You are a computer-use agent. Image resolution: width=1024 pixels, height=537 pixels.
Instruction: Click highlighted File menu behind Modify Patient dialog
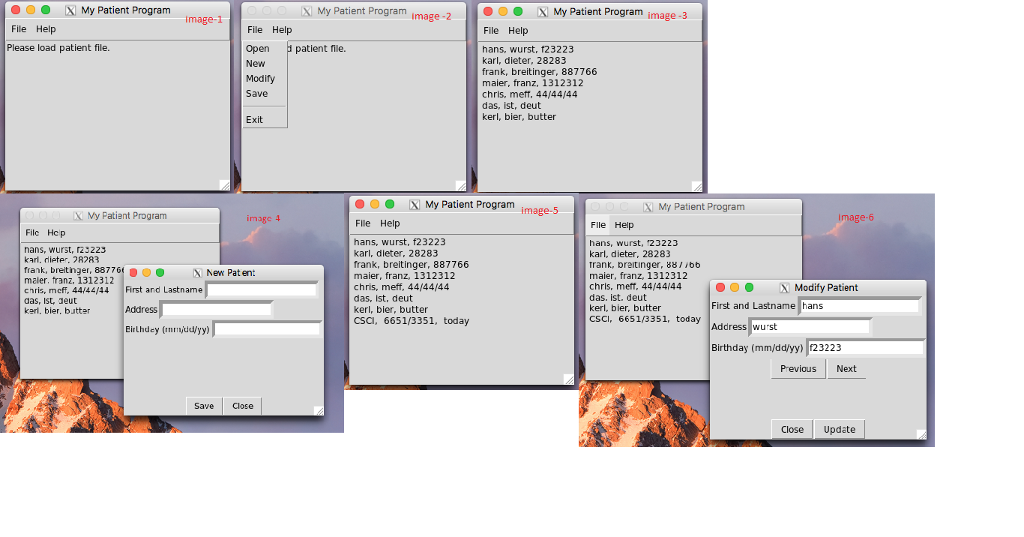598,225
